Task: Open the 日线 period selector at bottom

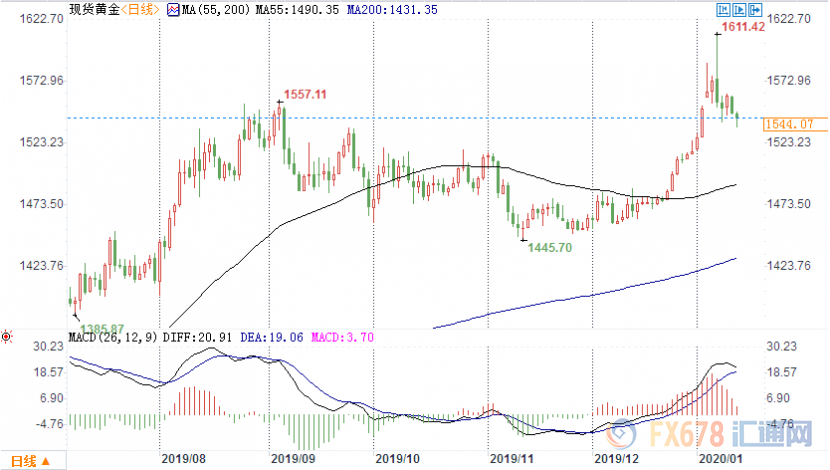Action: point(31,461)
